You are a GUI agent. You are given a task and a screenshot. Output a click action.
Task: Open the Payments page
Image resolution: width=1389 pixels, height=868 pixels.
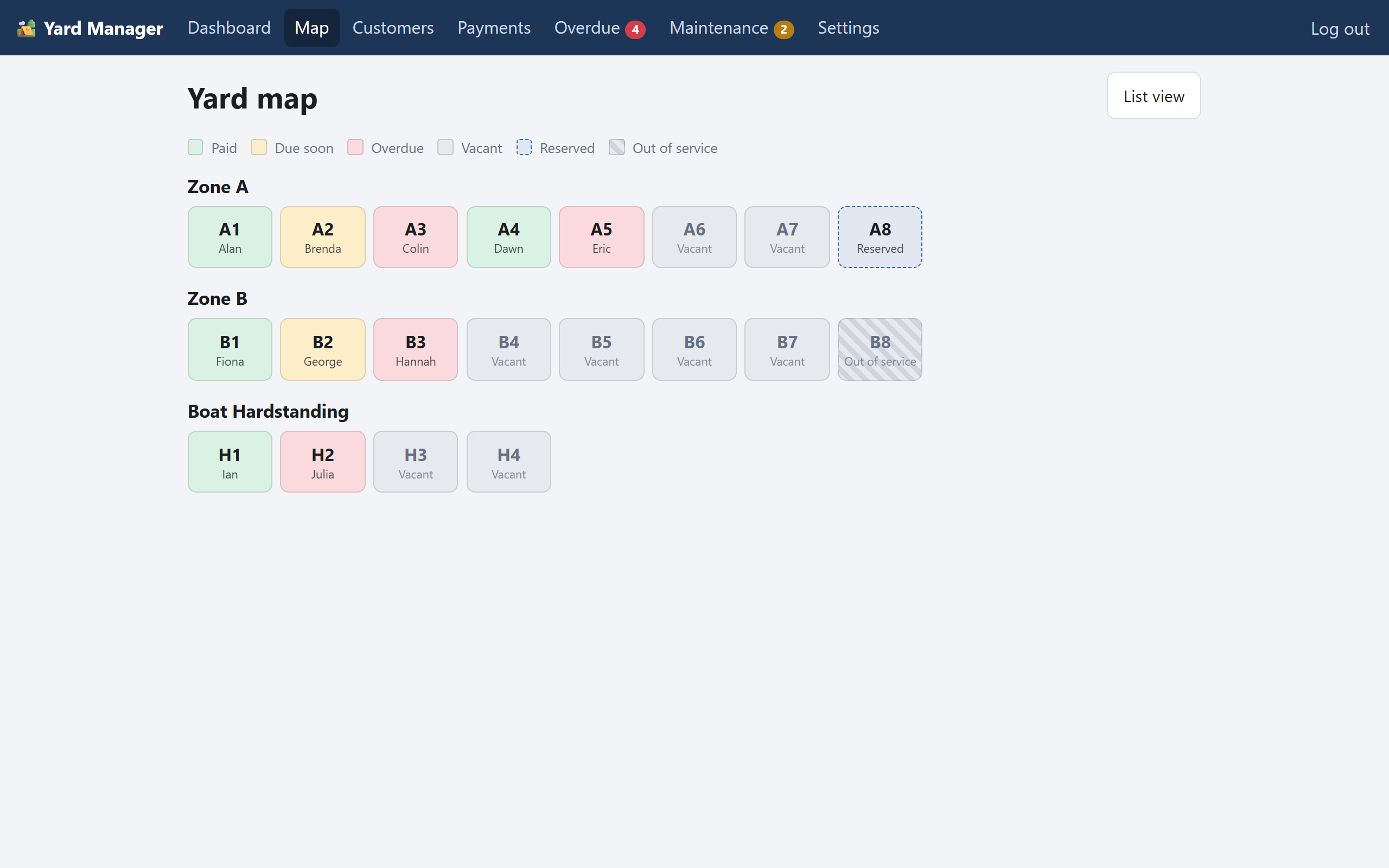click(494, 28)
